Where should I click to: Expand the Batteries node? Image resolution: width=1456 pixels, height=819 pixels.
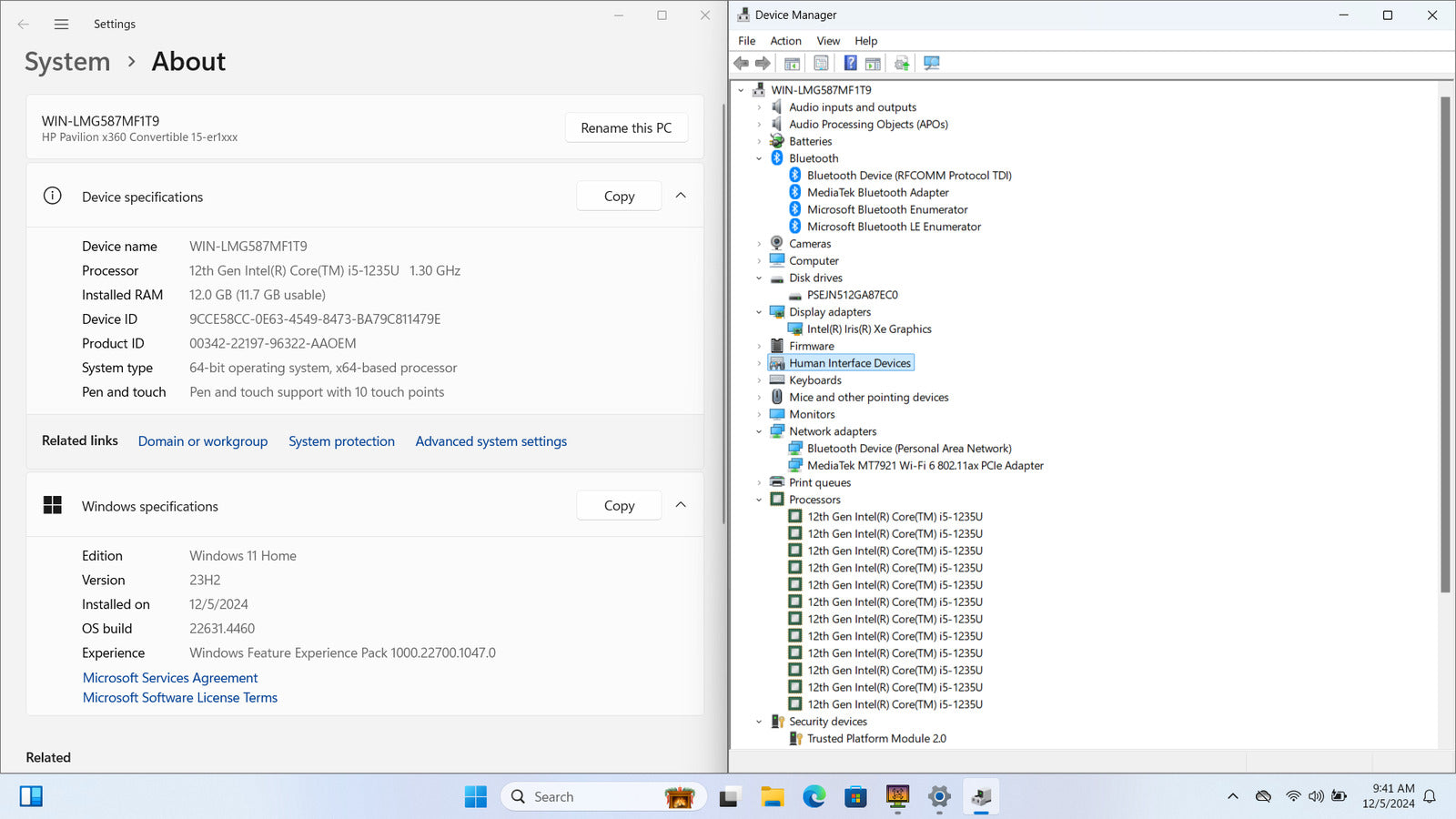[x=759, y=141]
